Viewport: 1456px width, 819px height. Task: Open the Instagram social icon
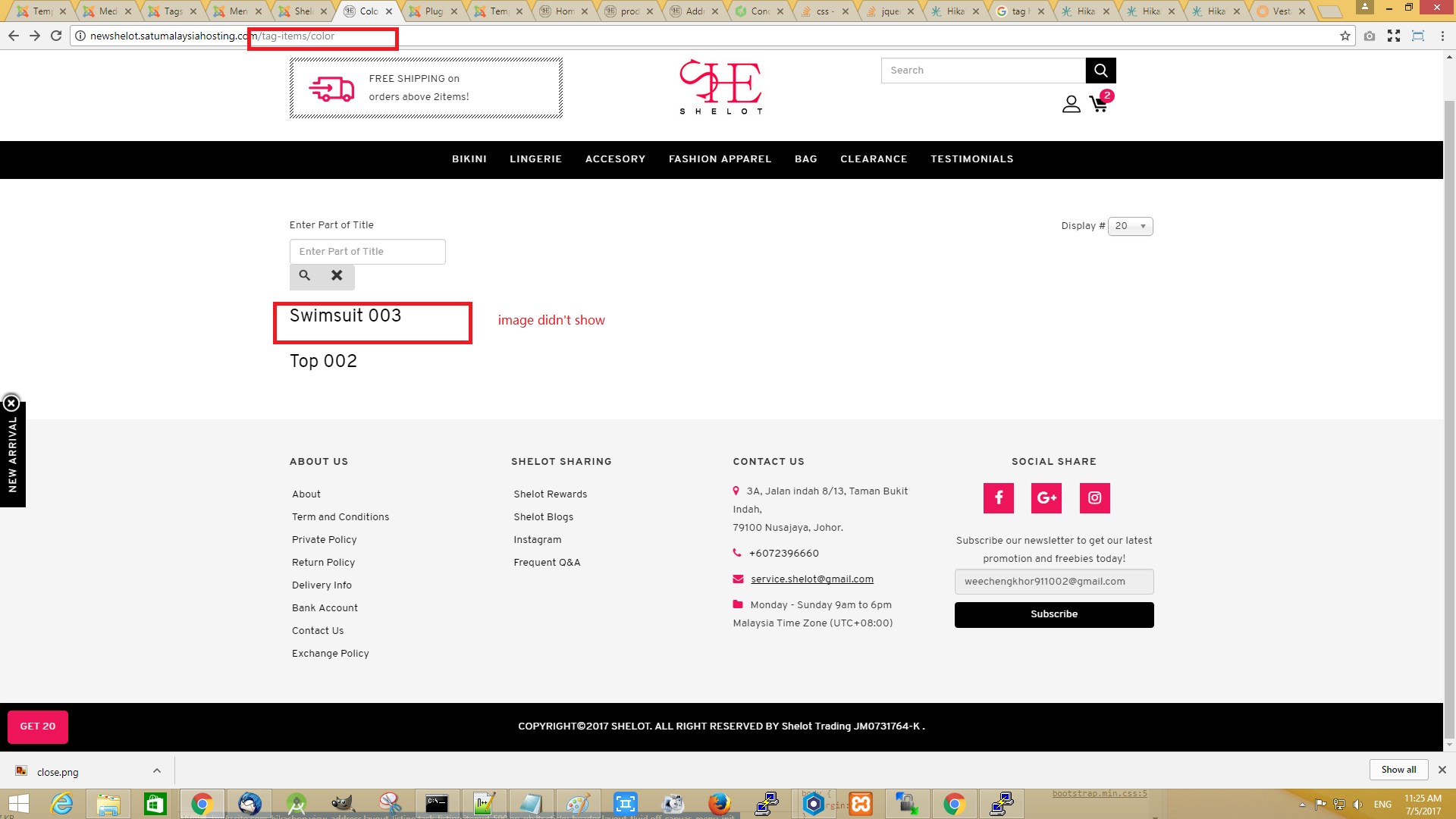pyautogui.click(x=1095, y=498)
